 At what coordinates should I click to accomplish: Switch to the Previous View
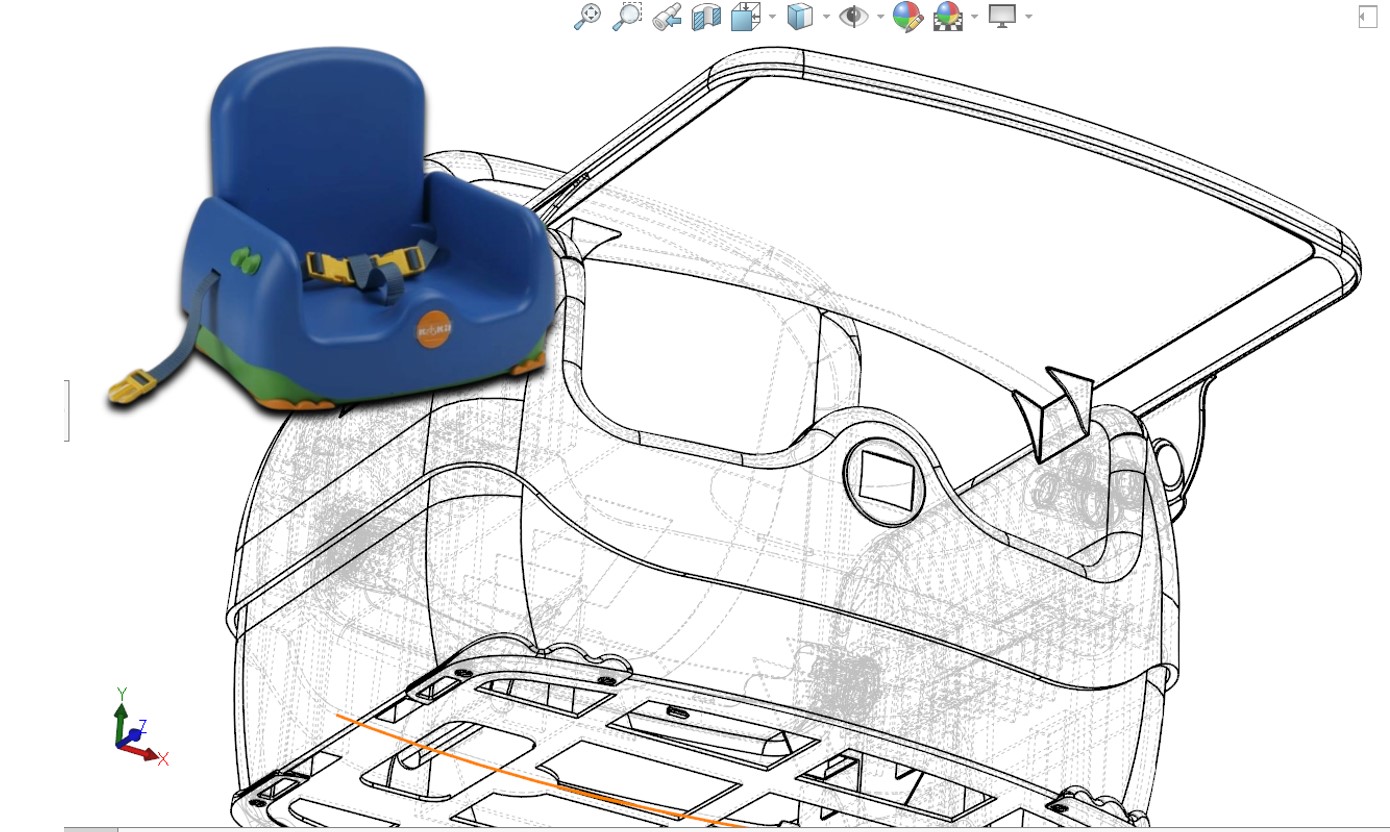tap(667, 17)
